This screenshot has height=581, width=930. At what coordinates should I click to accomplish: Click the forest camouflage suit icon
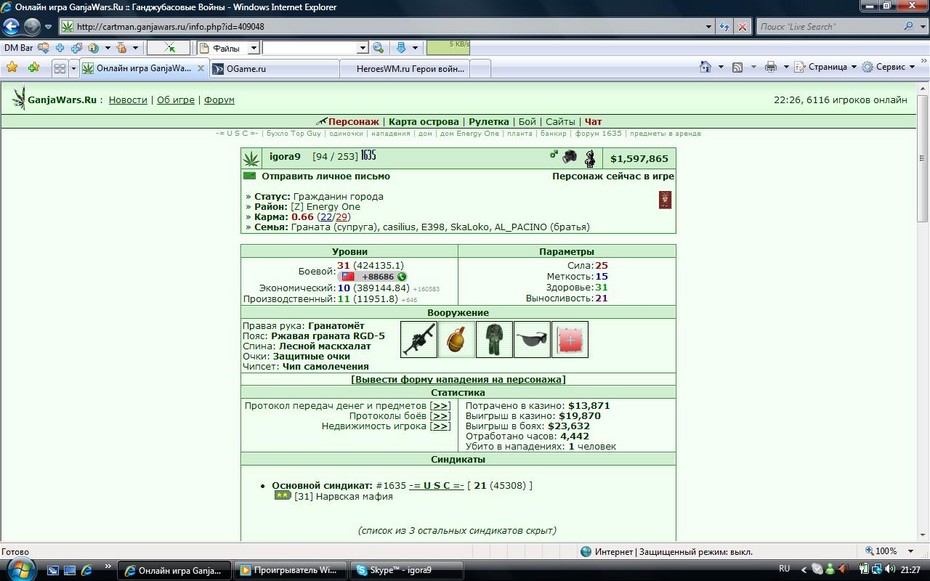494,339
